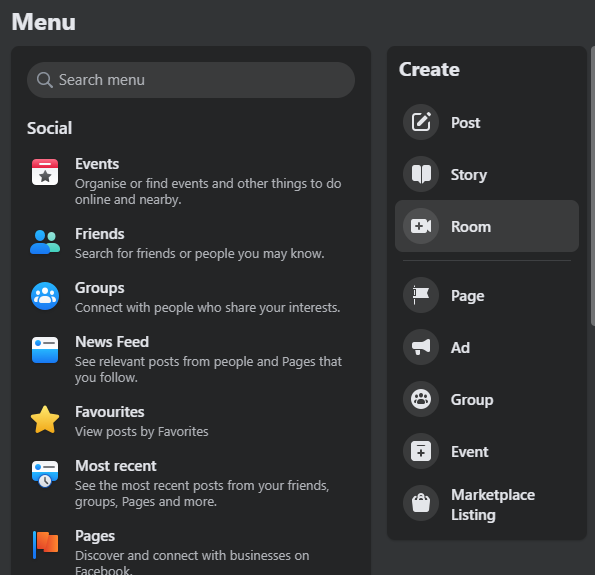
Task: Click the Friends people icon
Action: [45, 242]
